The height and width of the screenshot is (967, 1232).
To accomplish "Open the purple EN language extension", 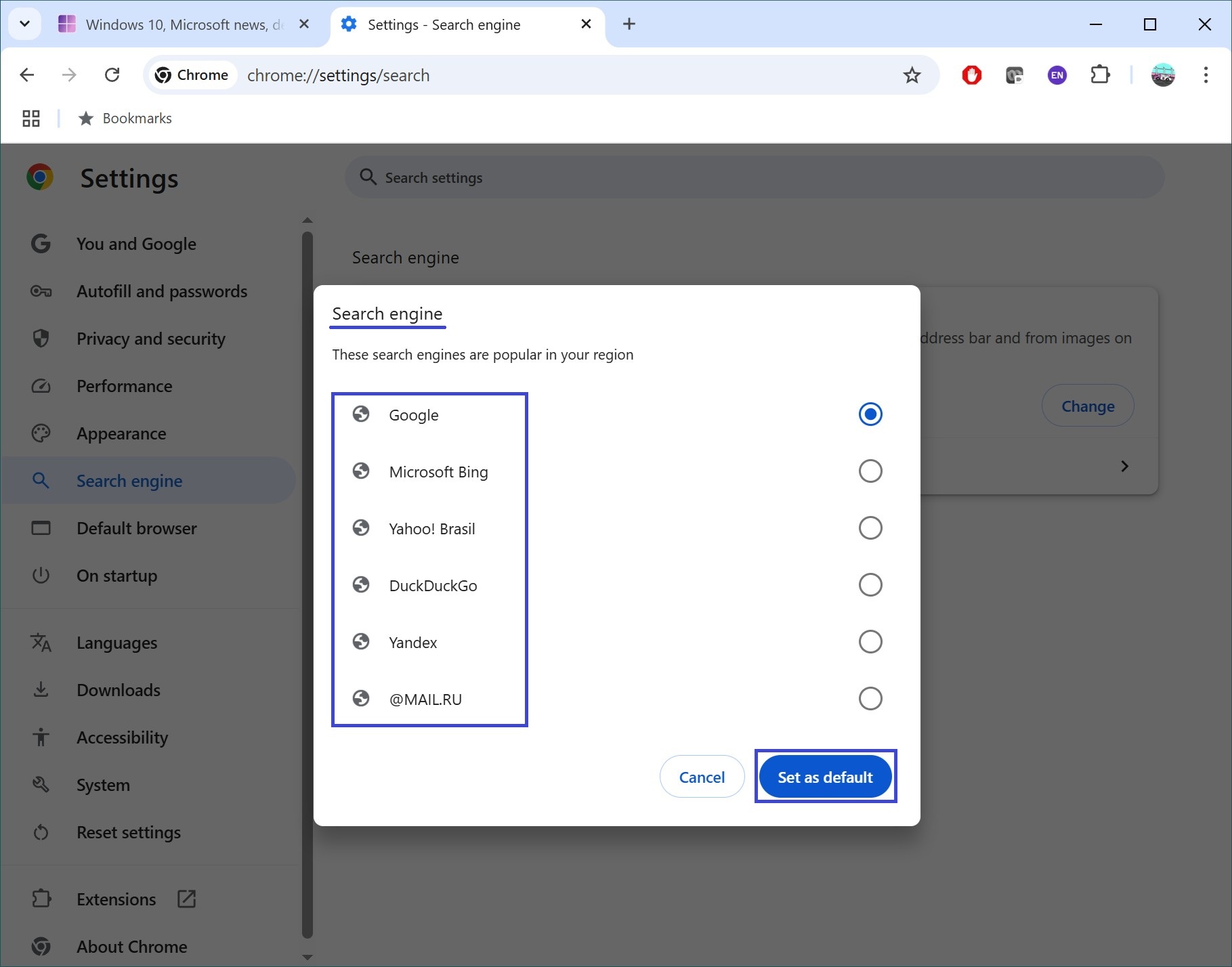I will pyautogui.click(x=1057, y=75).
